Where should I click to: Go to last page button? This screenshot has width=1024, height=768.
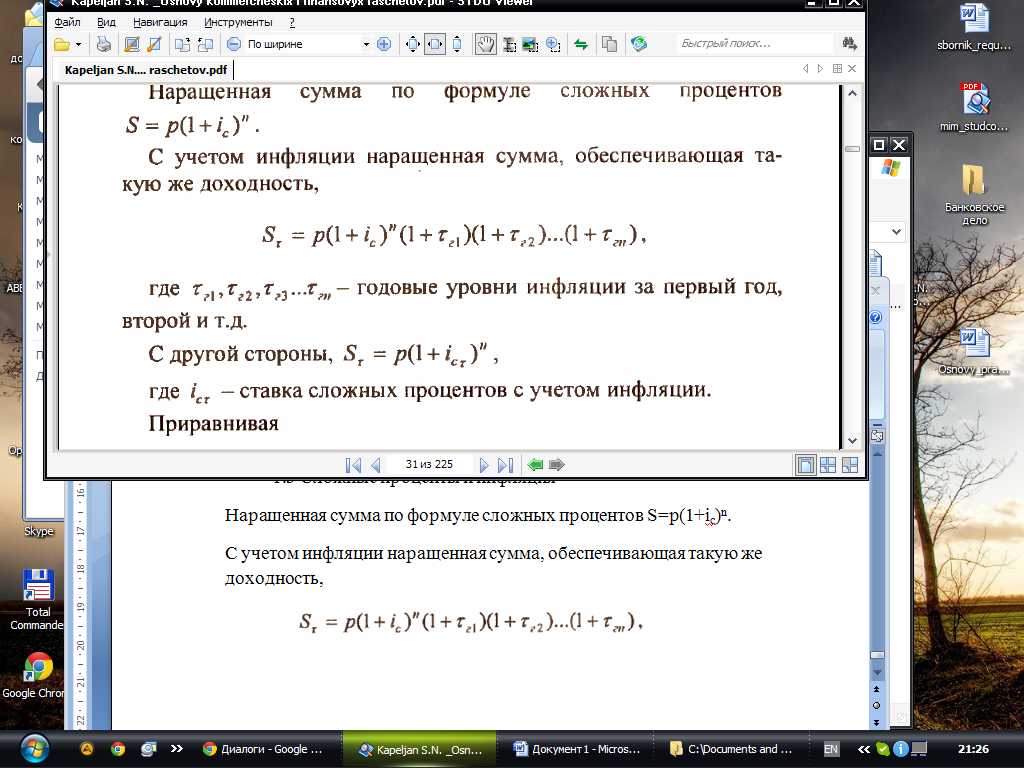tap(505, 465)
